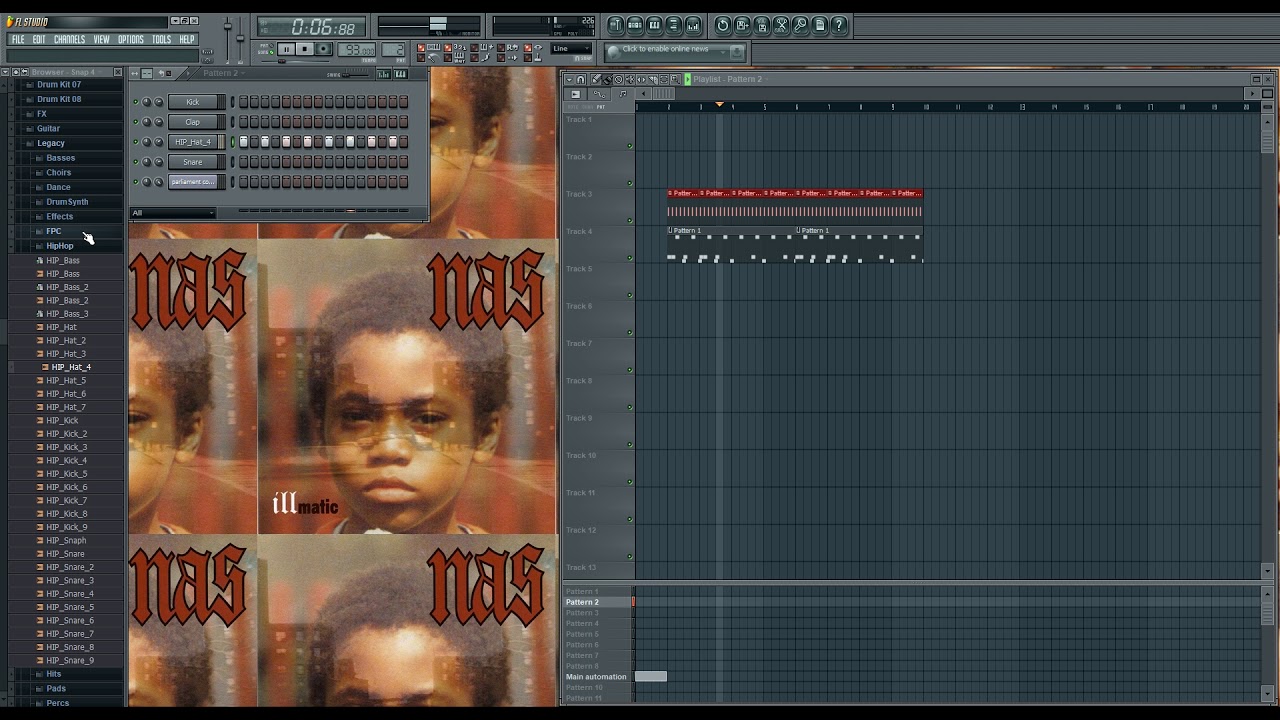Open the one-click audio recording icon
The image size is (1280, 720).
coord(800,25)
